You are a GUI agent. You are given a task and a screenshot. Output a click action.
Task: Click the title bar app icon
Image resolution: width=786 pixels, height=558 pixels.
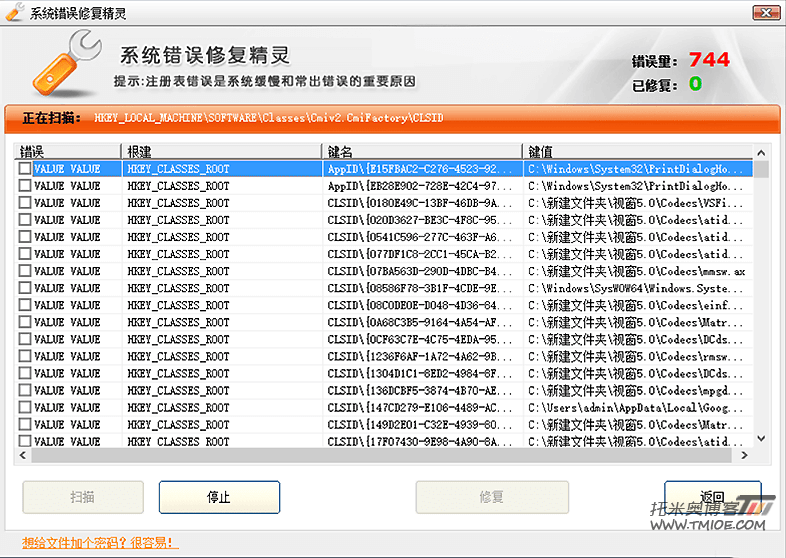14,11
